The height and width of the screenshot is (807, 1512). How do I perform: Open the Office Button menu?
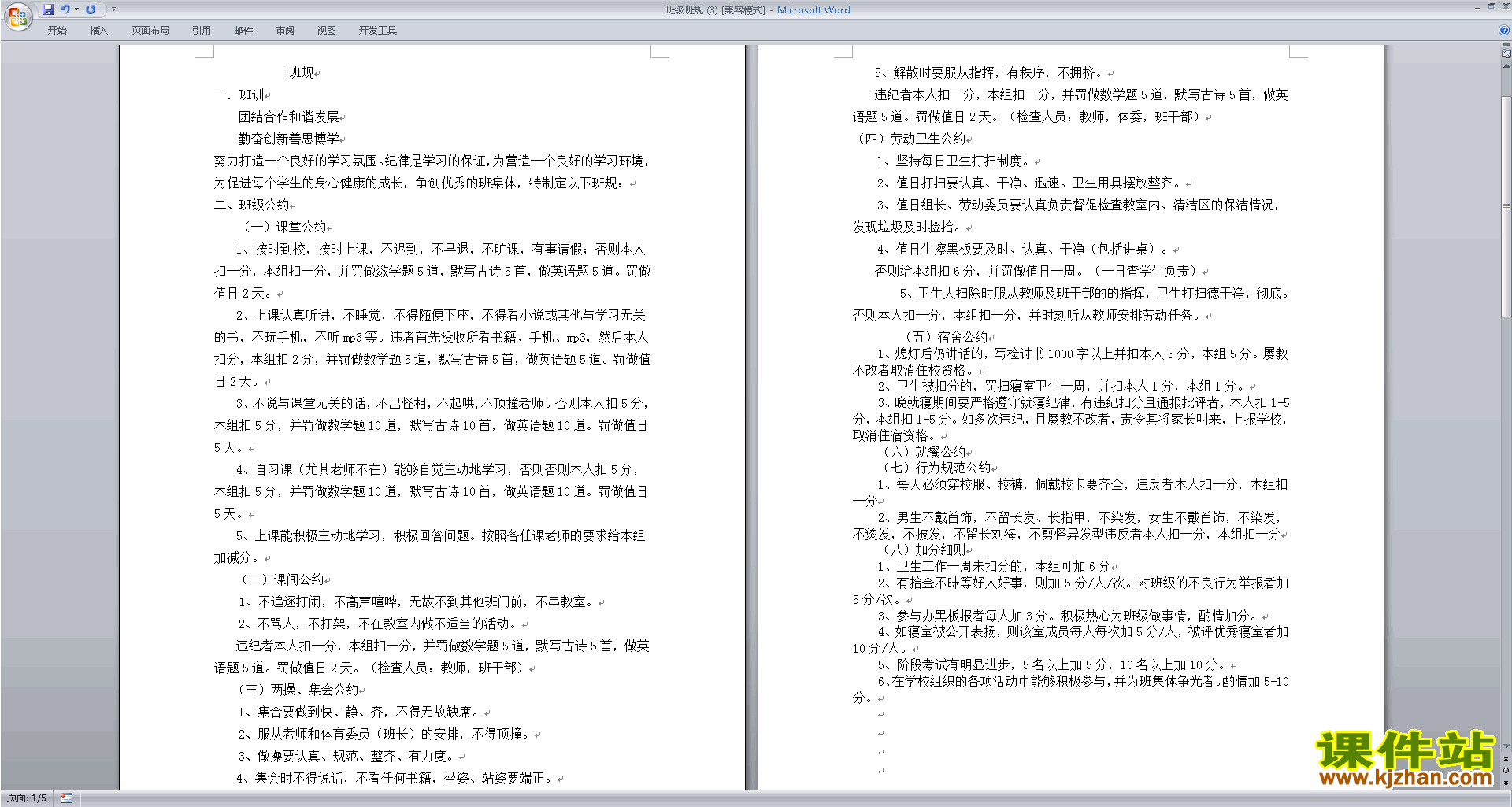[17, 17]
